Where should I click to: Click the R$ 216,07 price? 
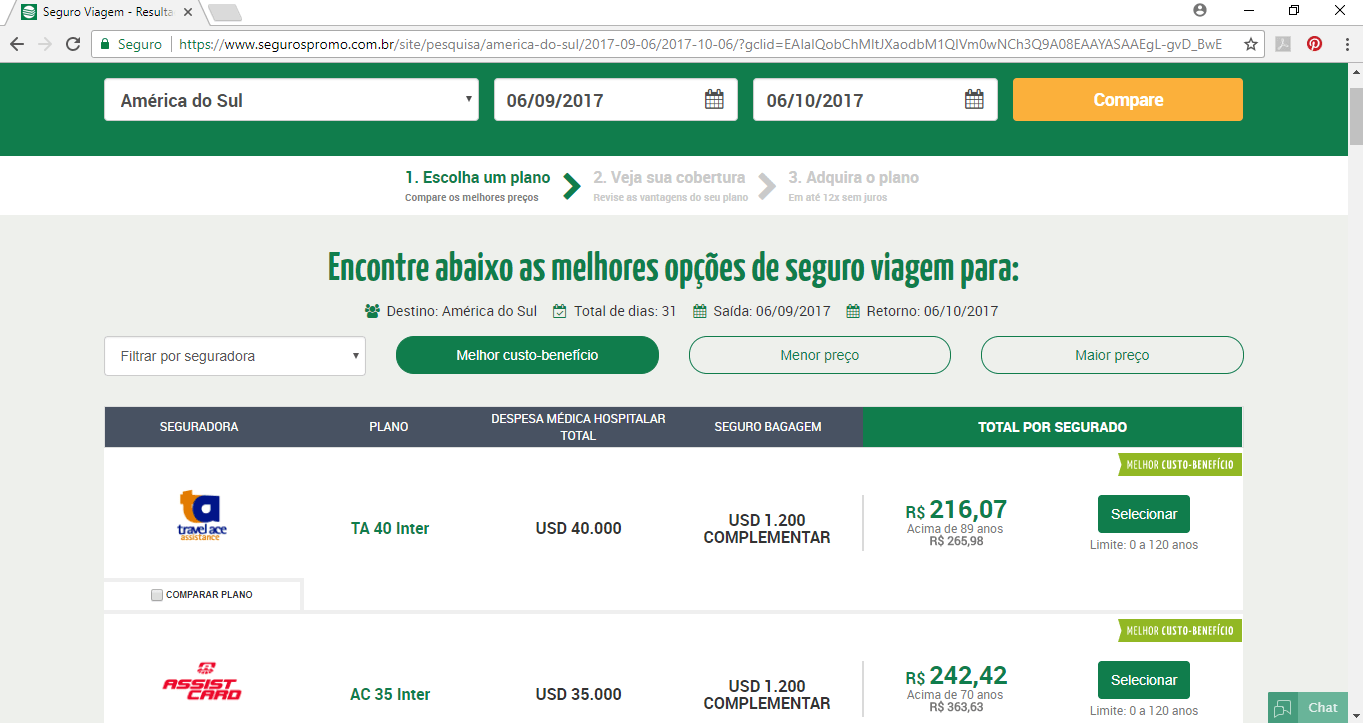click(x=956, y=509)
